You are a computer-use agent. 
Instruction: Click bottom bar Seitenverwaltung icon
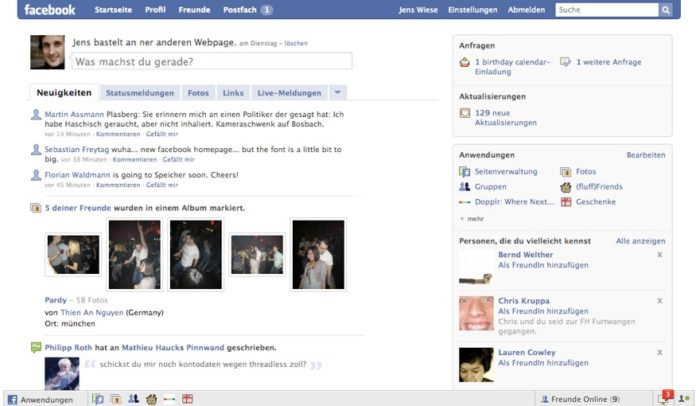click(98, 399)
